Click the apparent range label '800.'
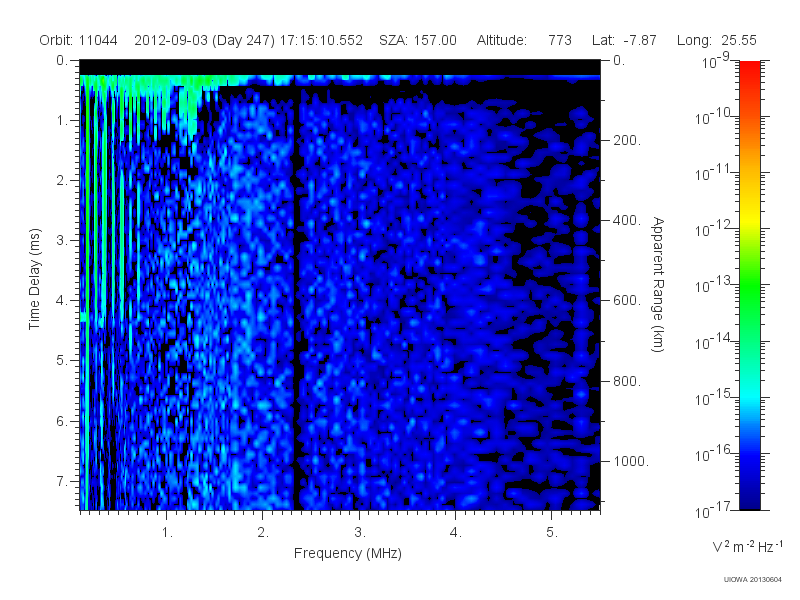Screen dimensions: 800x600 pyautogui.click(x=627, y=381)
